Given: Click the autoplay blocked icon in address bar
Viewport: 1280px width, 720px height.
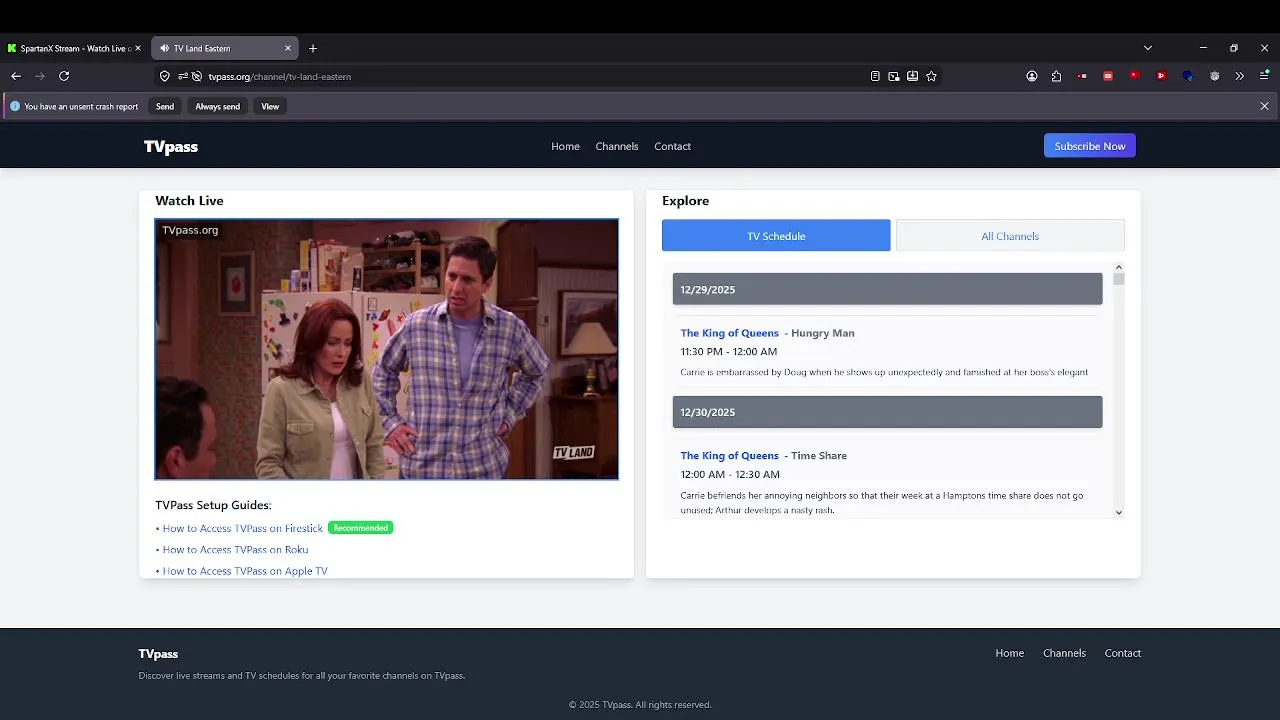Looking at the screenshot, I should pos(197,76).
